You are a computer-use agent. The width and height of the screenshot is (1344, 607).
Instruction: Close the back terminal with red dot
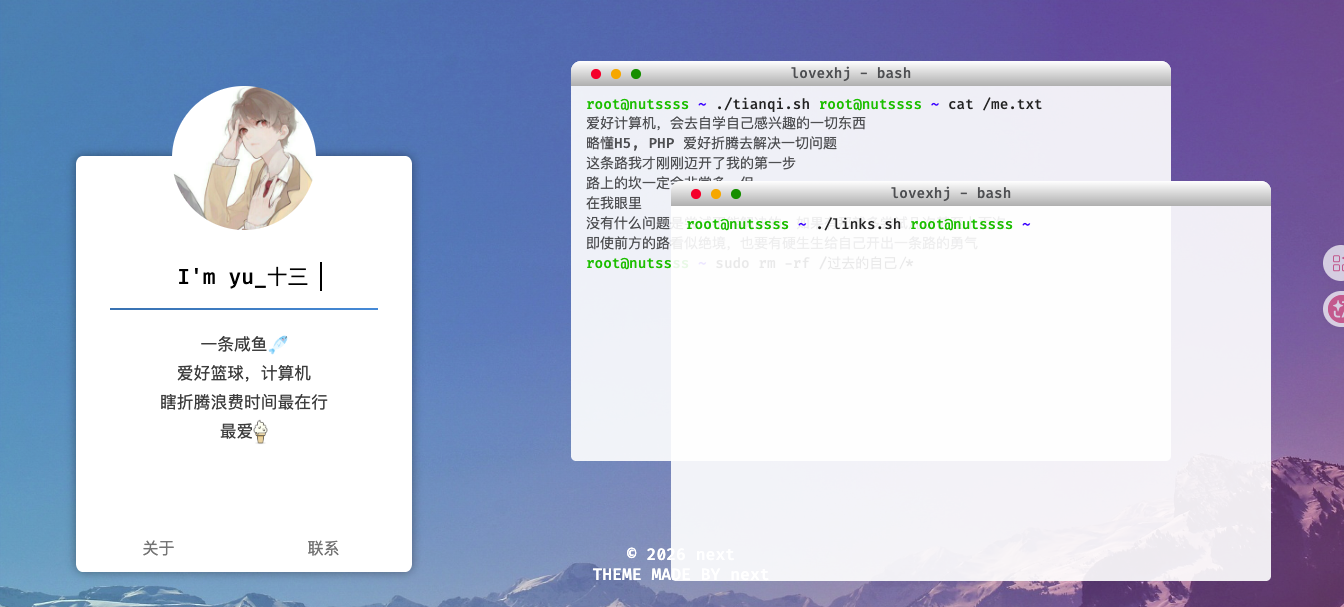click(596, 74)
